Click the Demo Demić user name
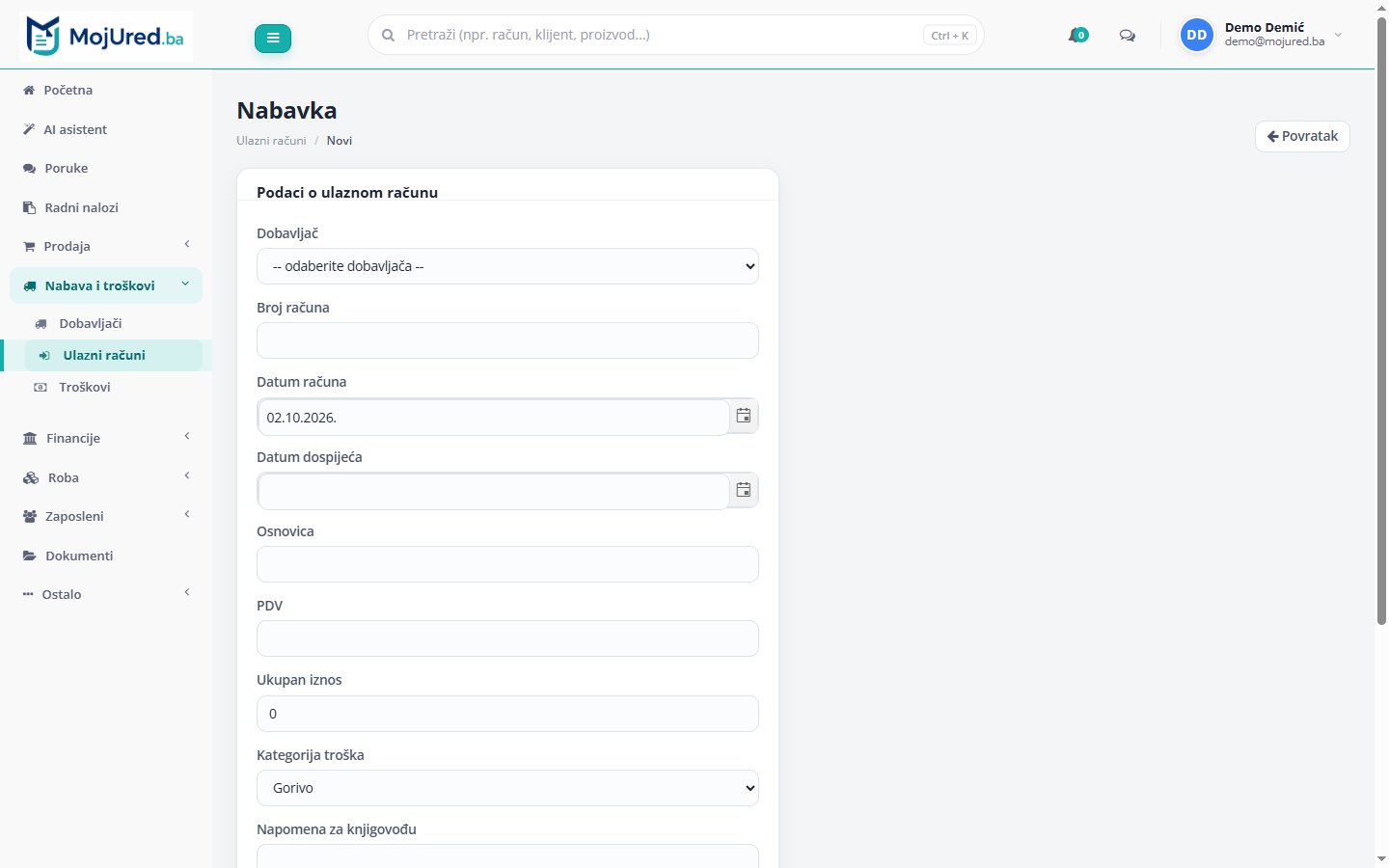The height and width of the screenshot is (868, 1389). (1265, 27)
